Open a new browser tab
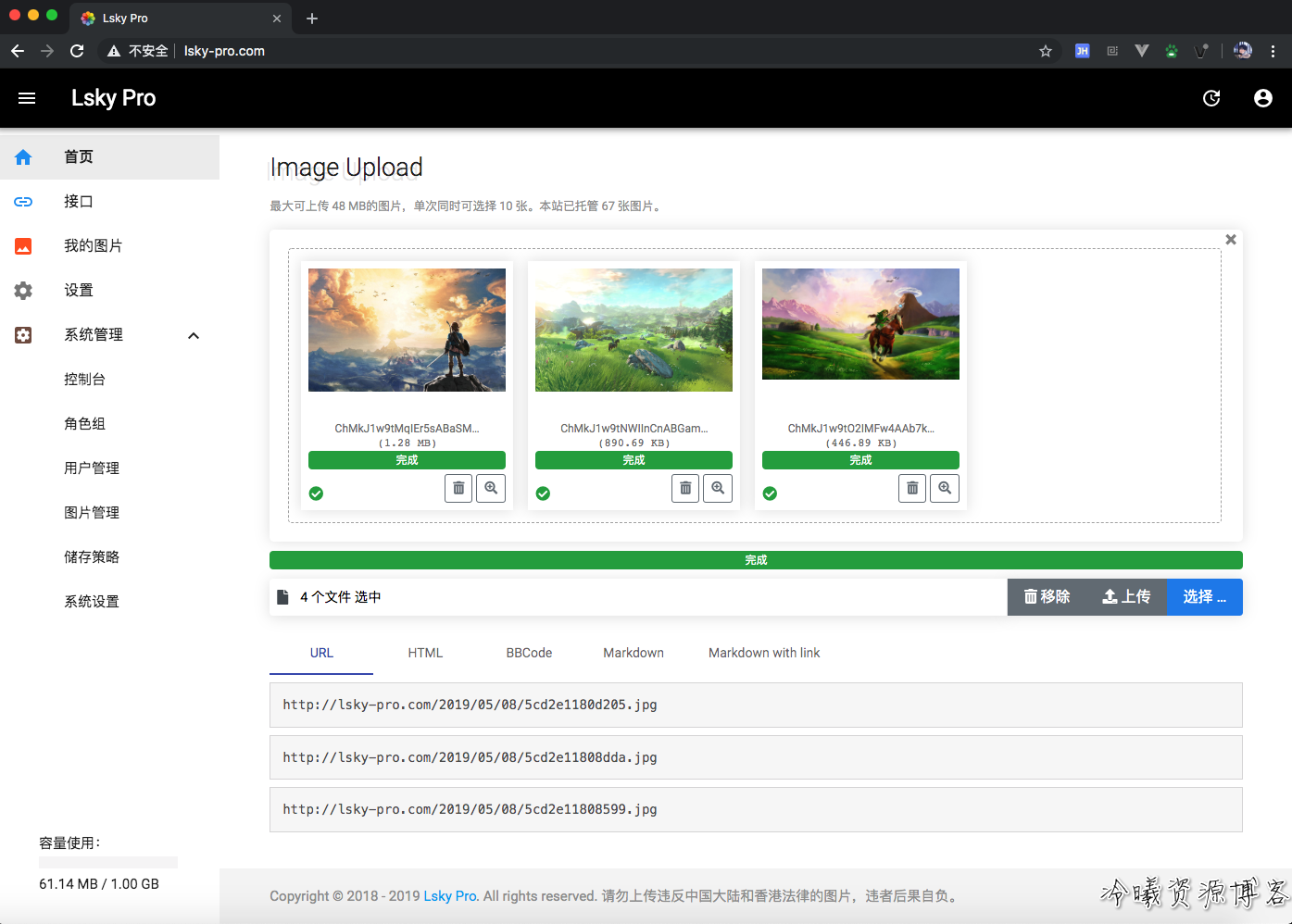This screenshot has width=1292, height=924. tap(312, 19)
